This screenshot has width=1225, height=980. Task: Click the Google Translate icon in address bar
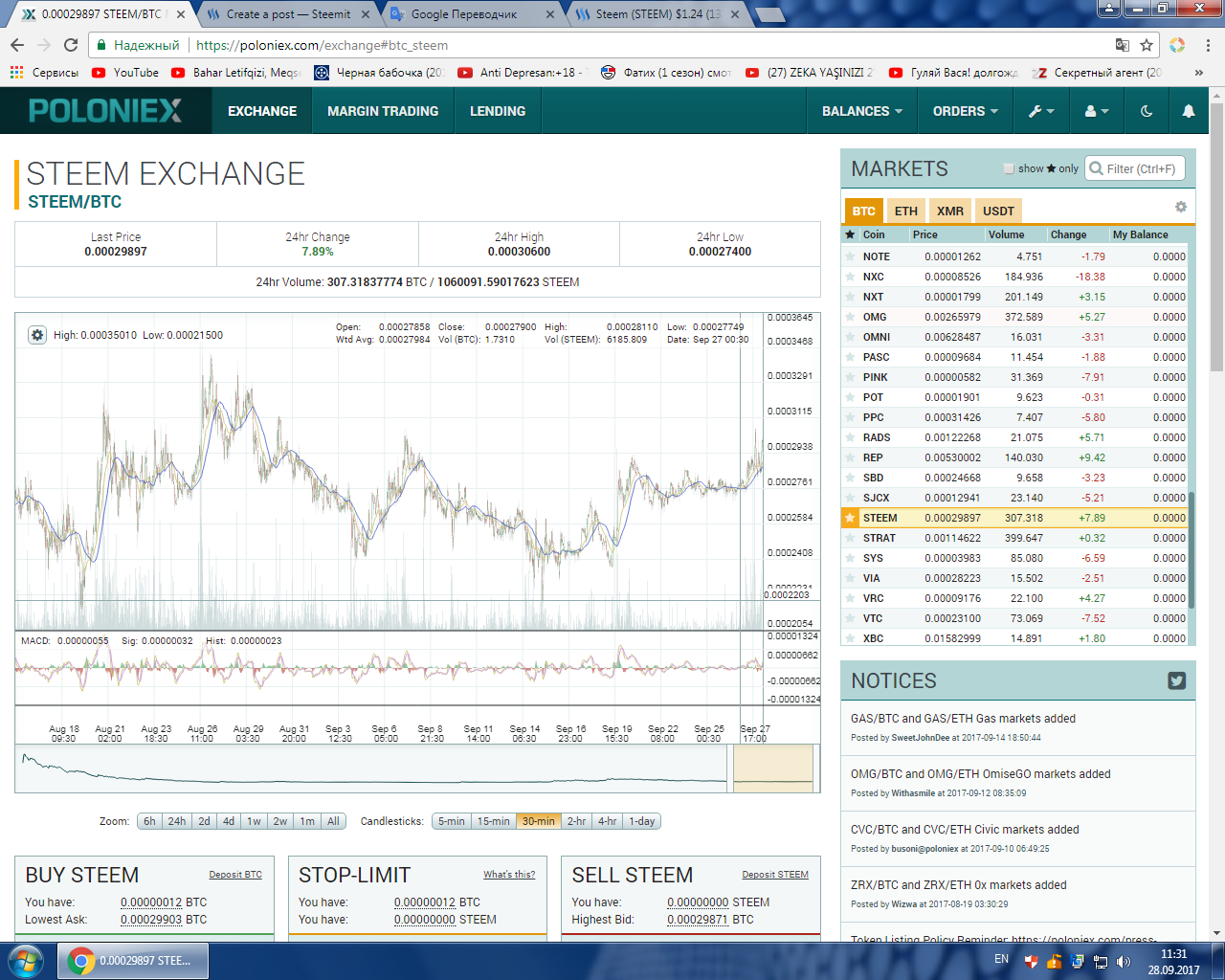[1123, 45]
